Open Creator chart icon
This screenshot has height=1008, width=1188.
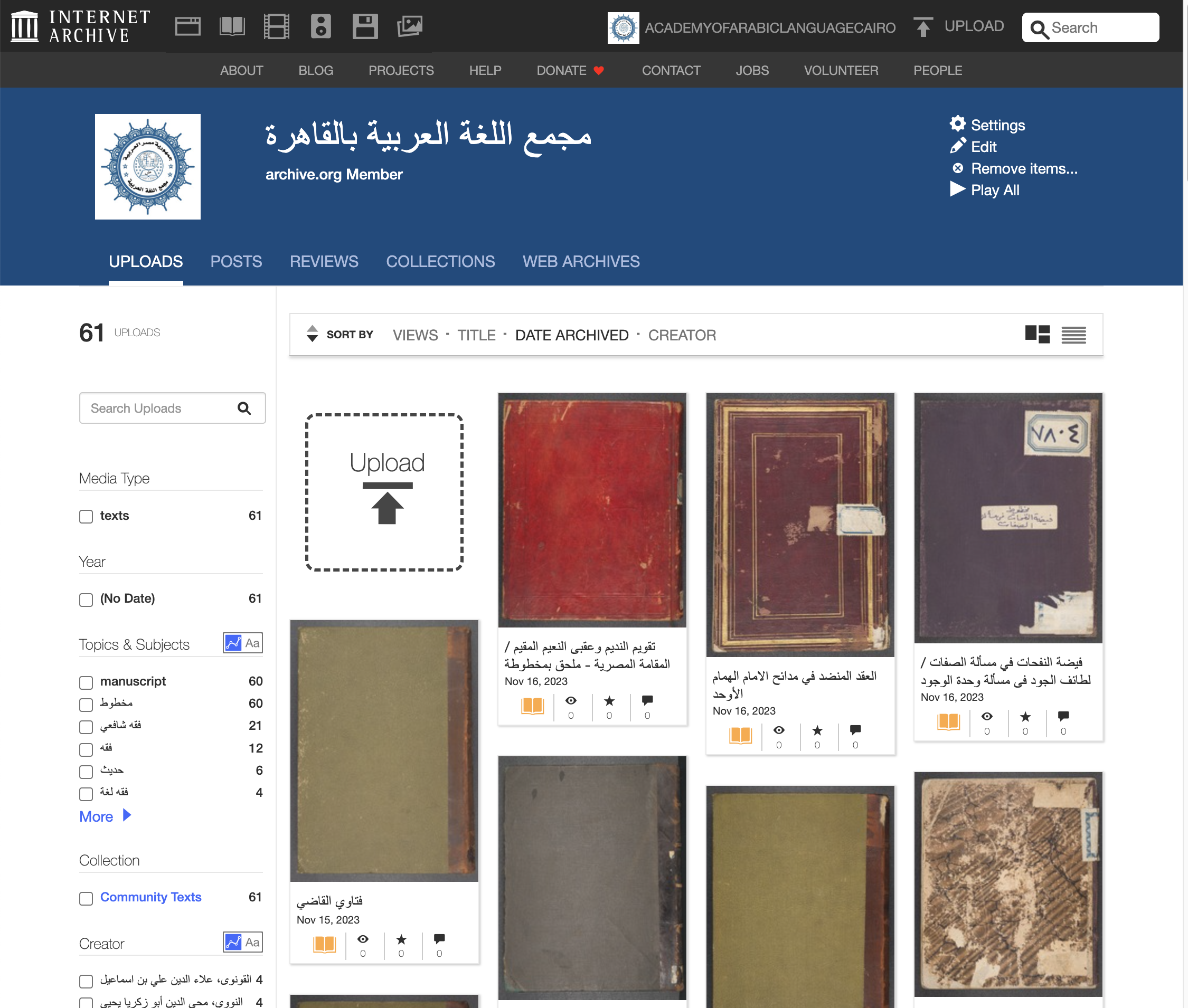(x=233, y=942)
